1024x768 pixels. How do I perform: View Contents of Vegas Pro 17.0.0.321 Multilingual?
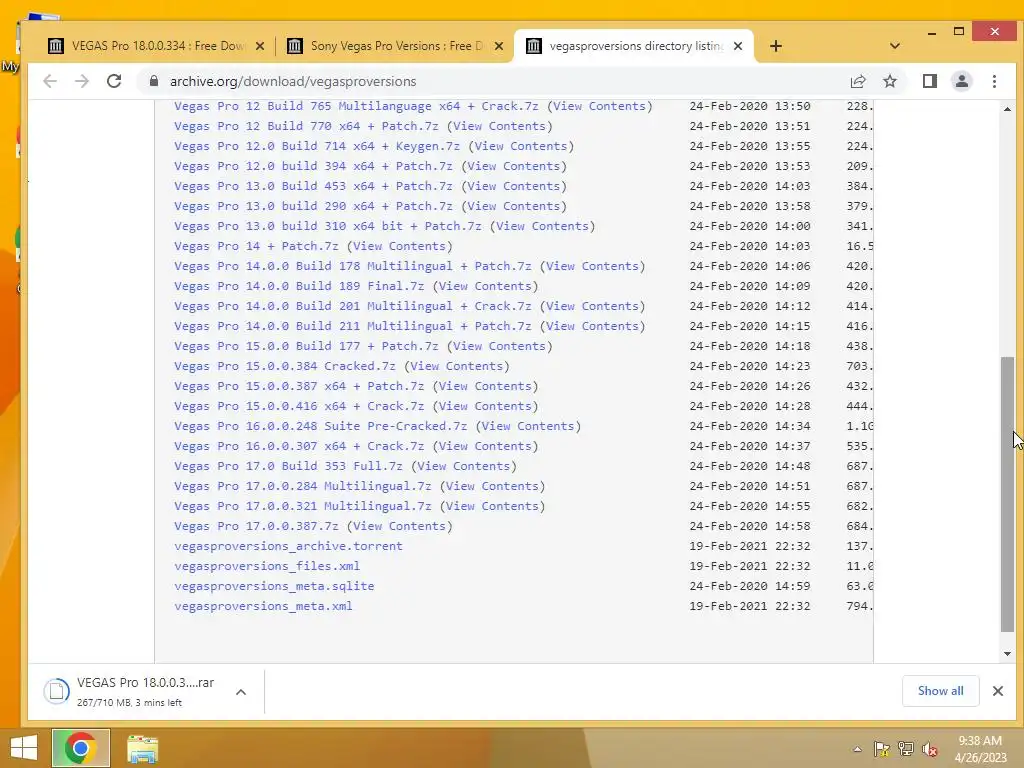(492, 506)
